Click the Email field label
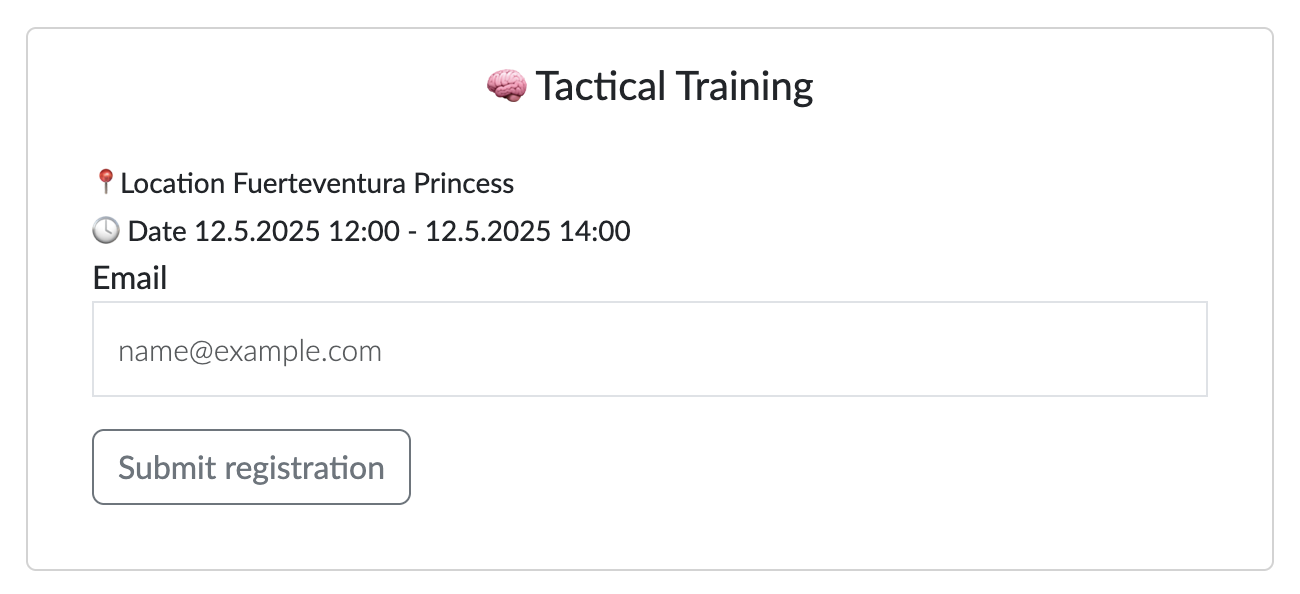The width and height of the screenshot is (1300, 594). tap(130, 278)
